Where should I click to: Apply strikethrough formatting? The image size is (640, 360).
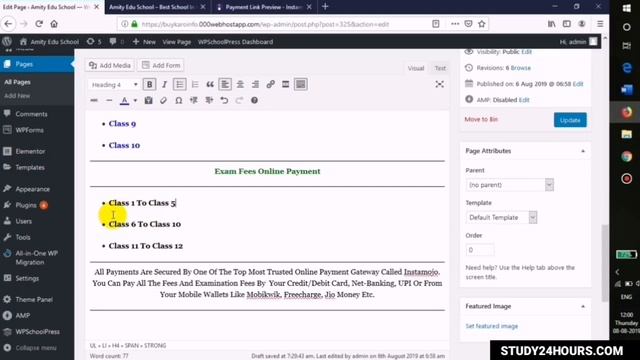(94, 100)
